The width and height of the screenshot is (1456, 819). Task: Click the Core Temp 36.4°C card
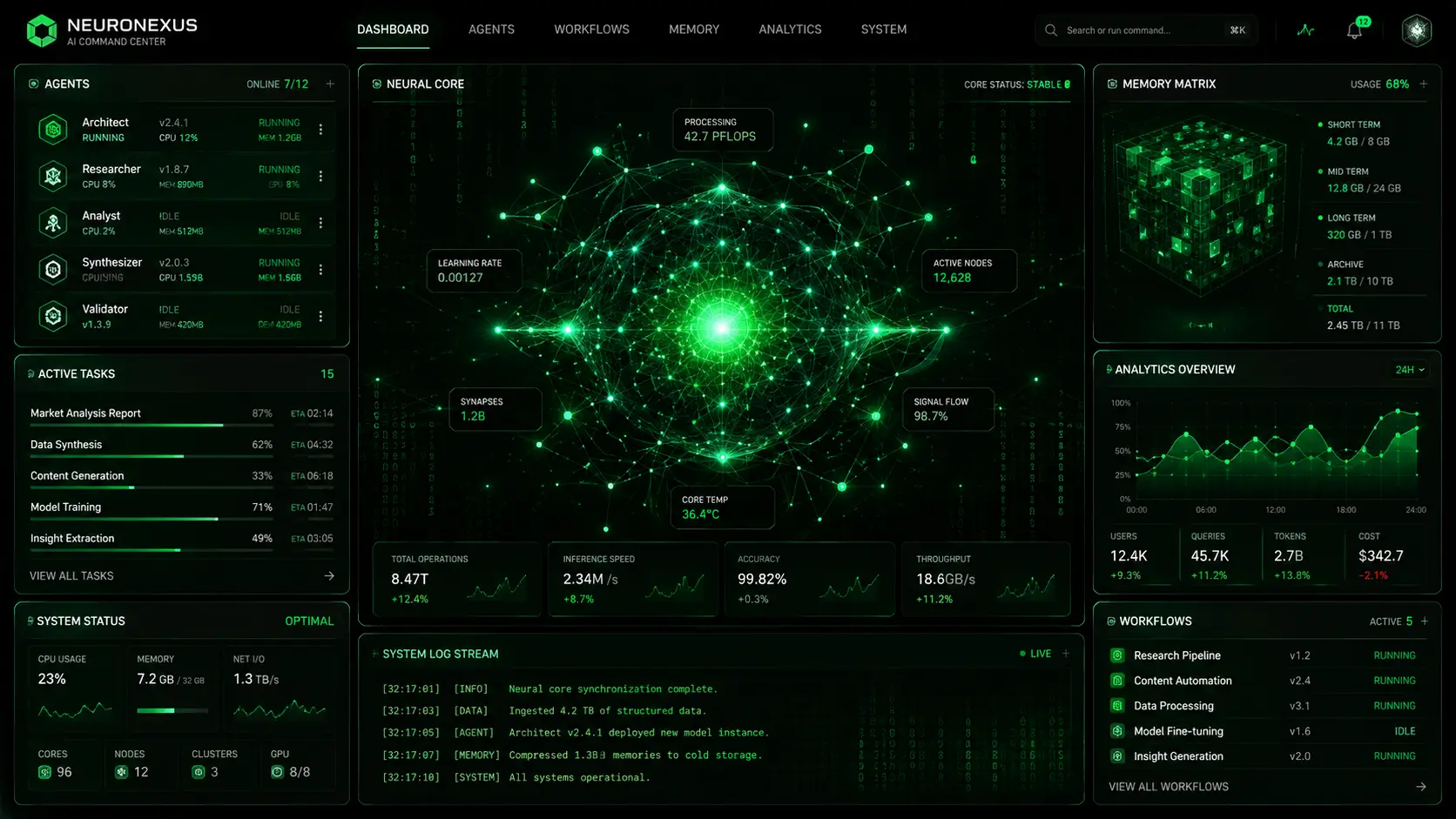[722, 507]
